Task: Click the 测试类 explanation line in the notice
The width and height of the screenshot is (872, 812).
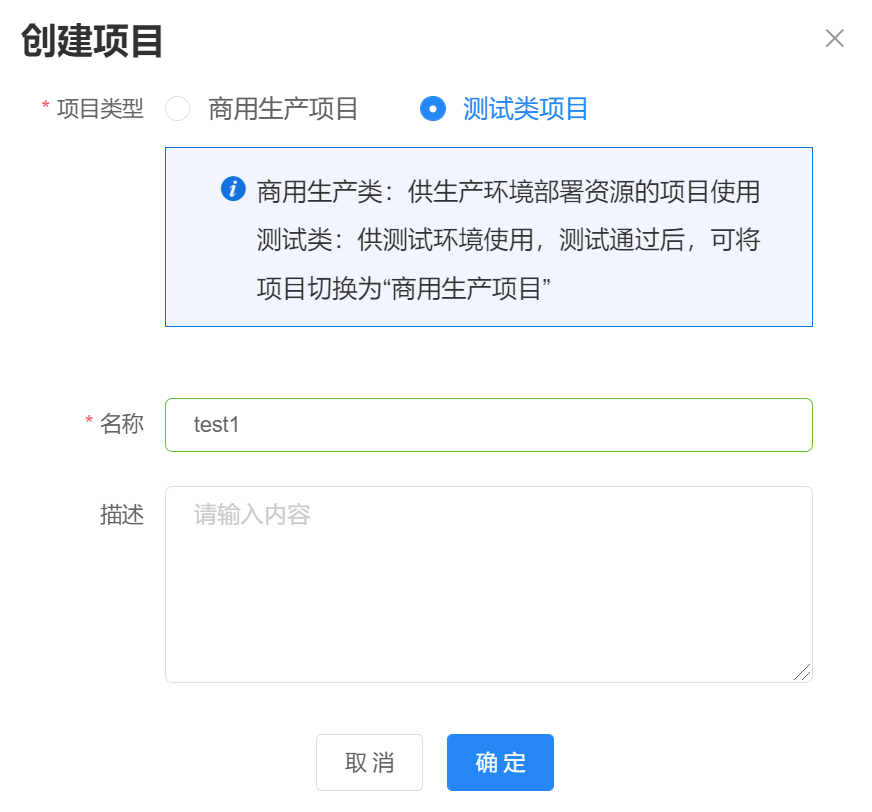Action: point(508,240)
